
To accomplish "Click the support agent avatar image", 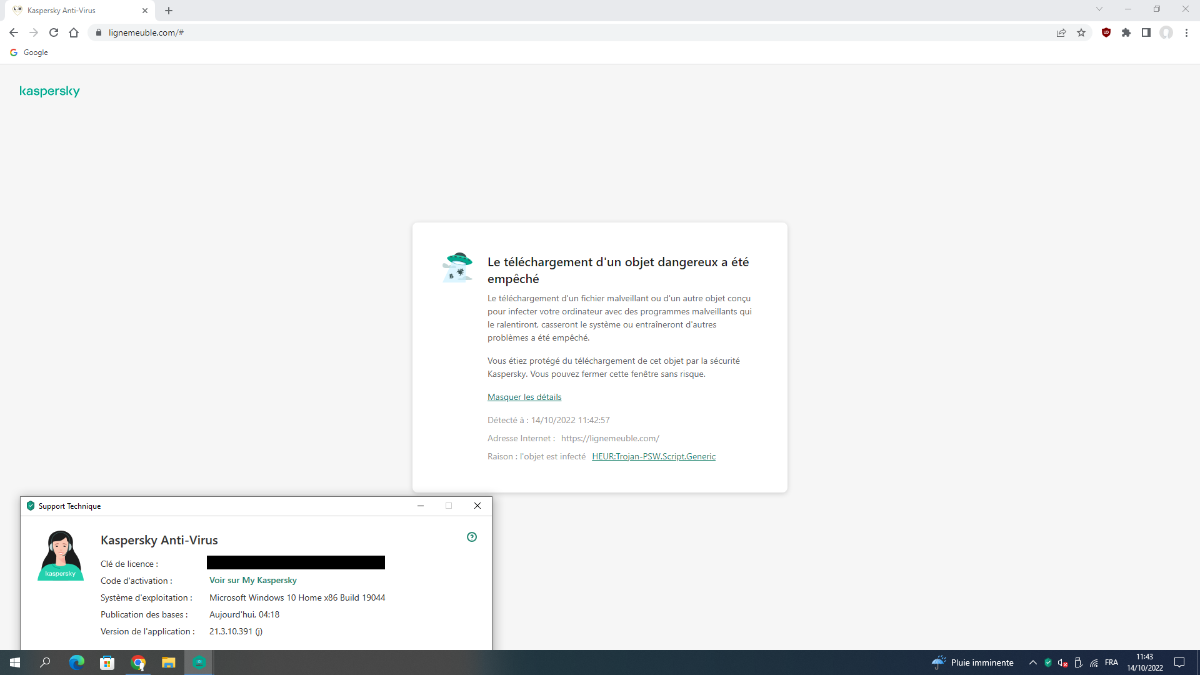I will click(60, 556).
